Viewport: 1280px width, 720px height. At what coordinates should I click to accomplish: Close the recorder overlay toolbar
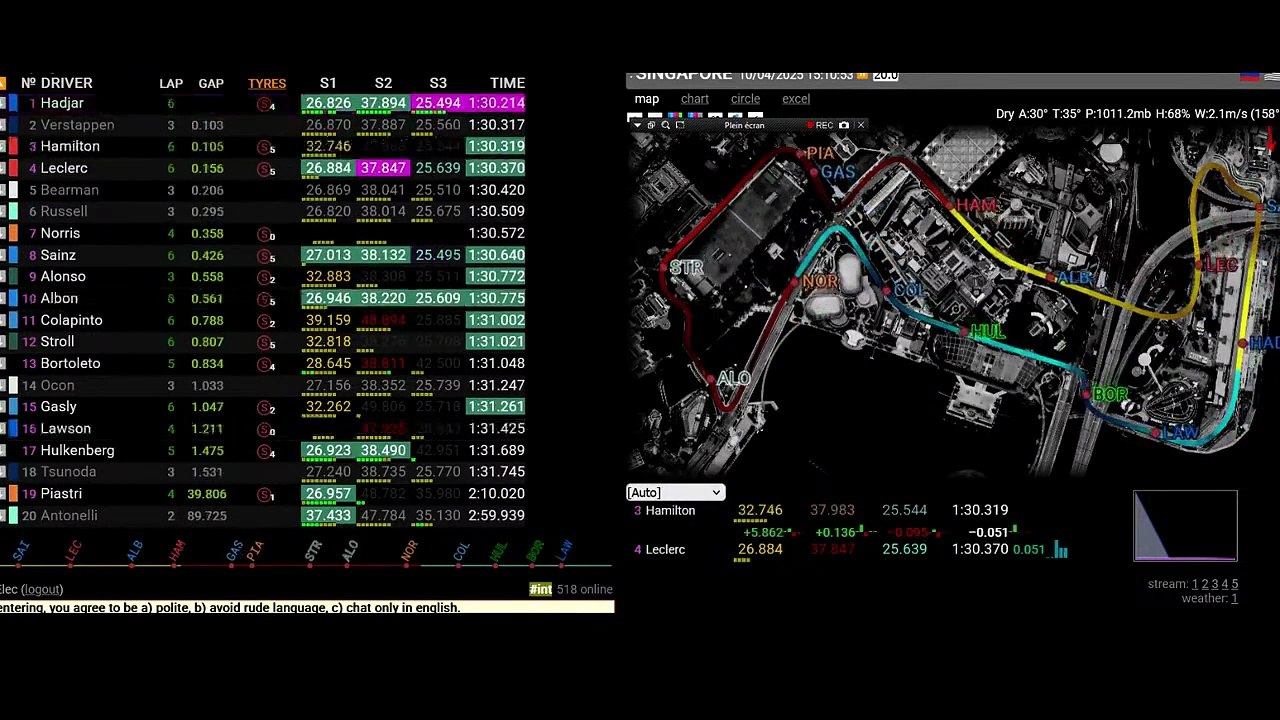point(861,125)
